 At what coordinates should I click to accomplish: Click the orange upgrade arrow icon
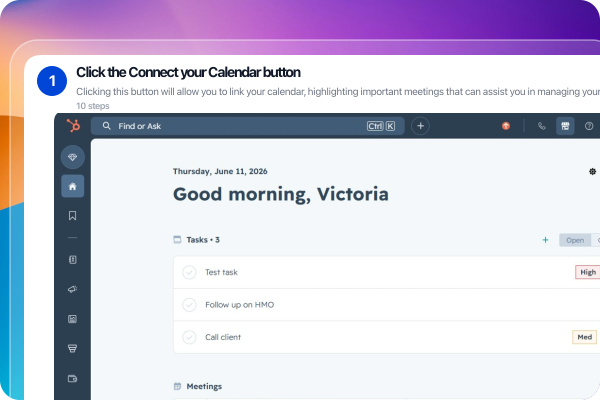pos(506,126)
